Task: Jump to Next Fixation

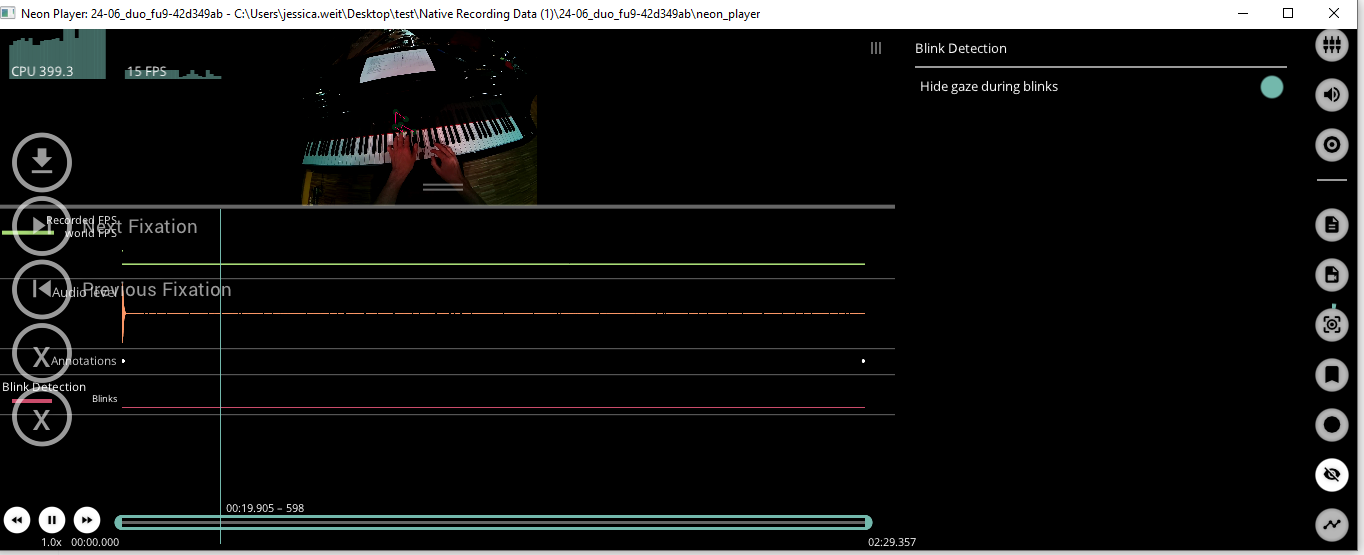Action: [x=42, y=226]
